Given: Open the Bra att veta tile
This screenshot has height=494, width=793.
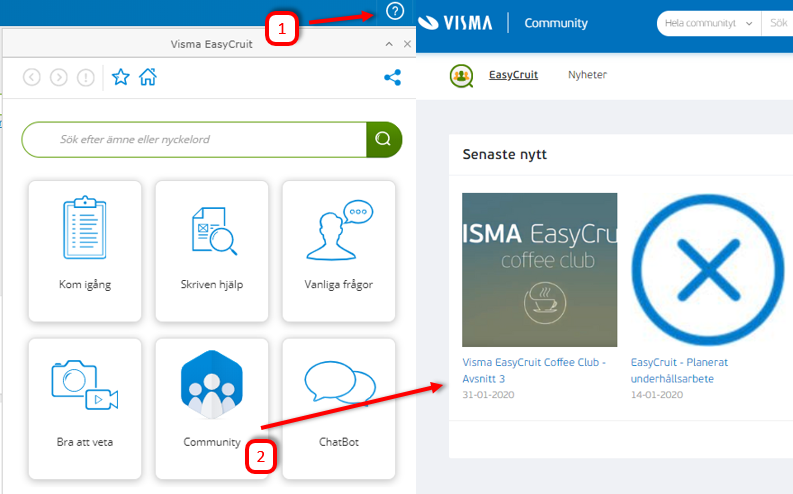Looking at the screenshot, I should coord(85,409).
